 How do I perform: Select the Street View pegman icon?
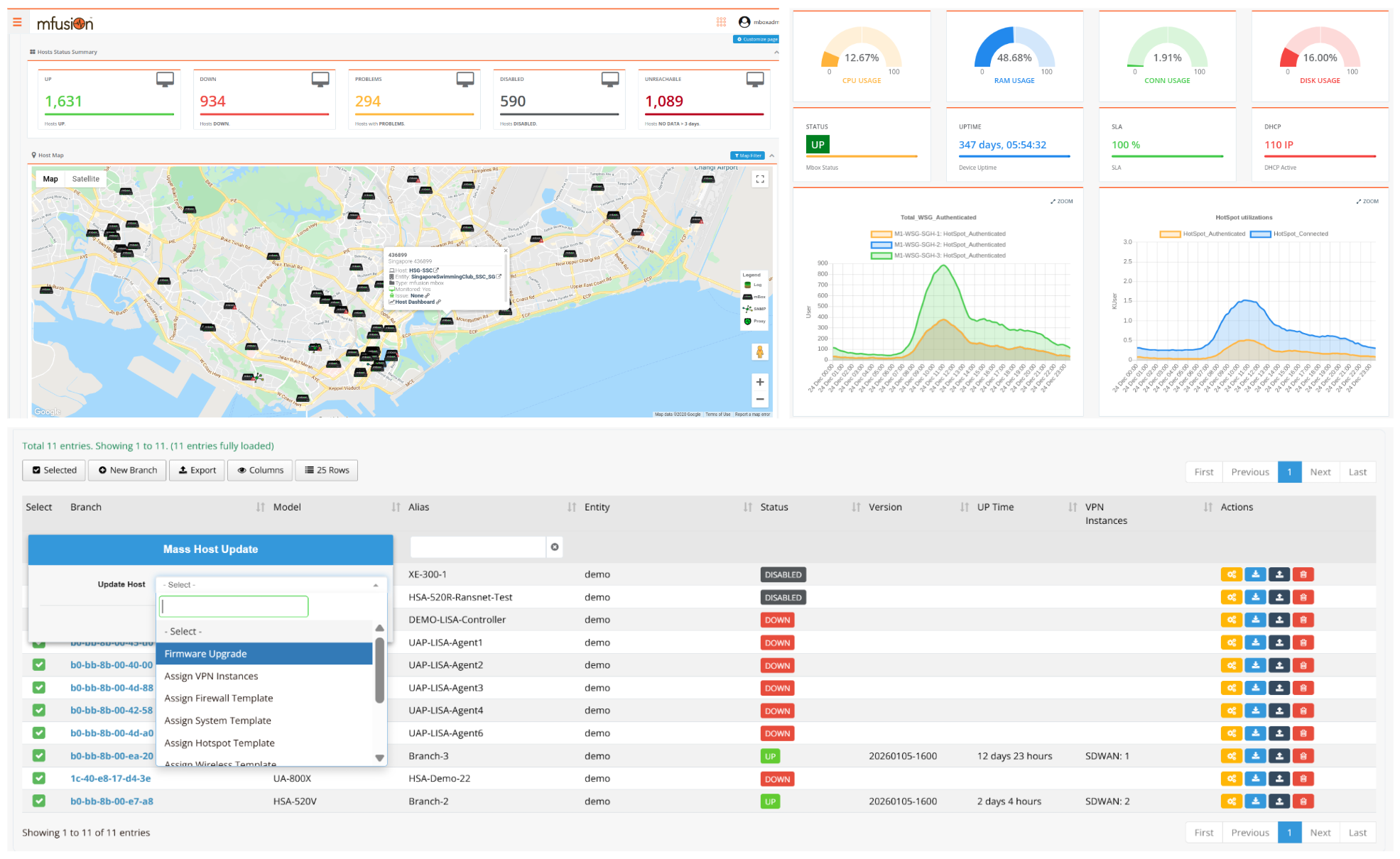click(x=760, y=352)
